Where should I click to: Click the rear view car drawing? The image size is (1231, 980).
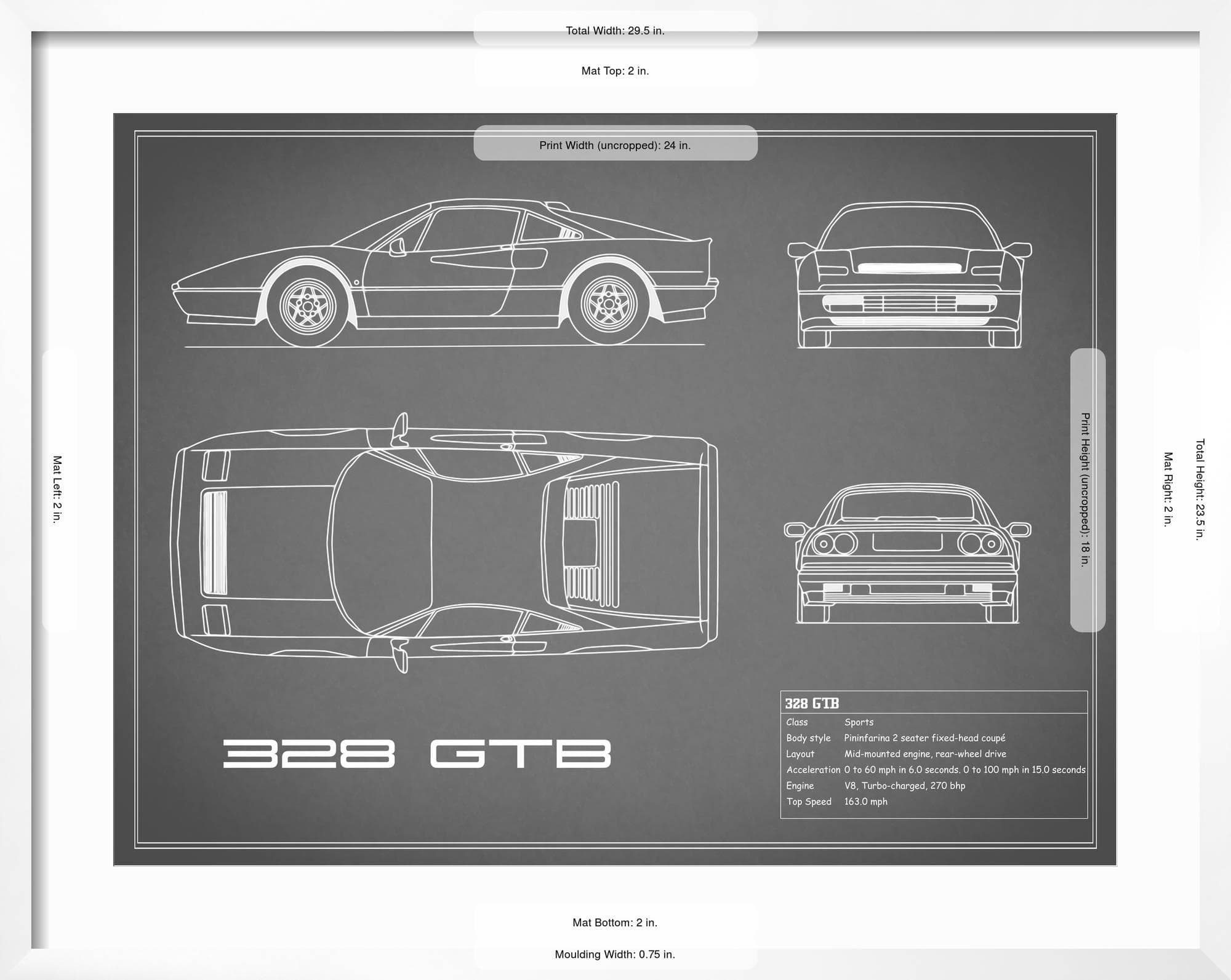pyautogui.click(x=908, y=554)
